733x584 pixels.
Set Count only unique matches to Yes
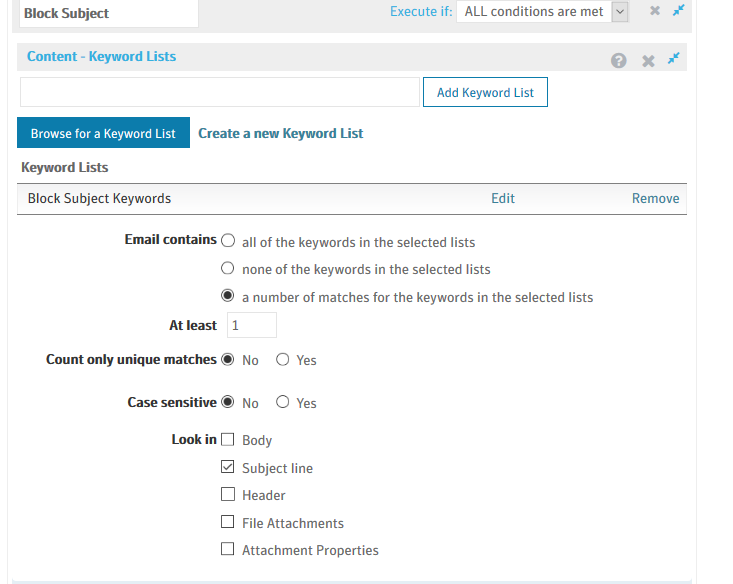(283, 360)
